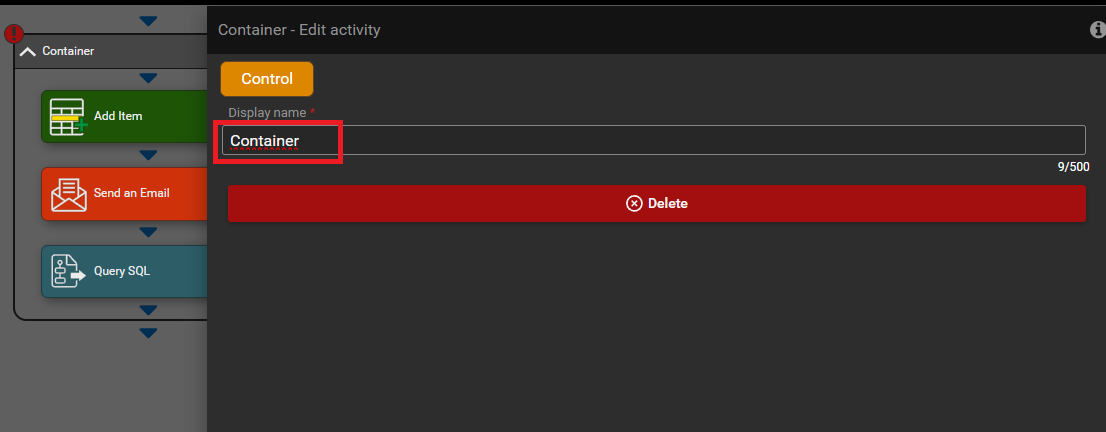Click the circled X icon on Delete

(634, 203)
